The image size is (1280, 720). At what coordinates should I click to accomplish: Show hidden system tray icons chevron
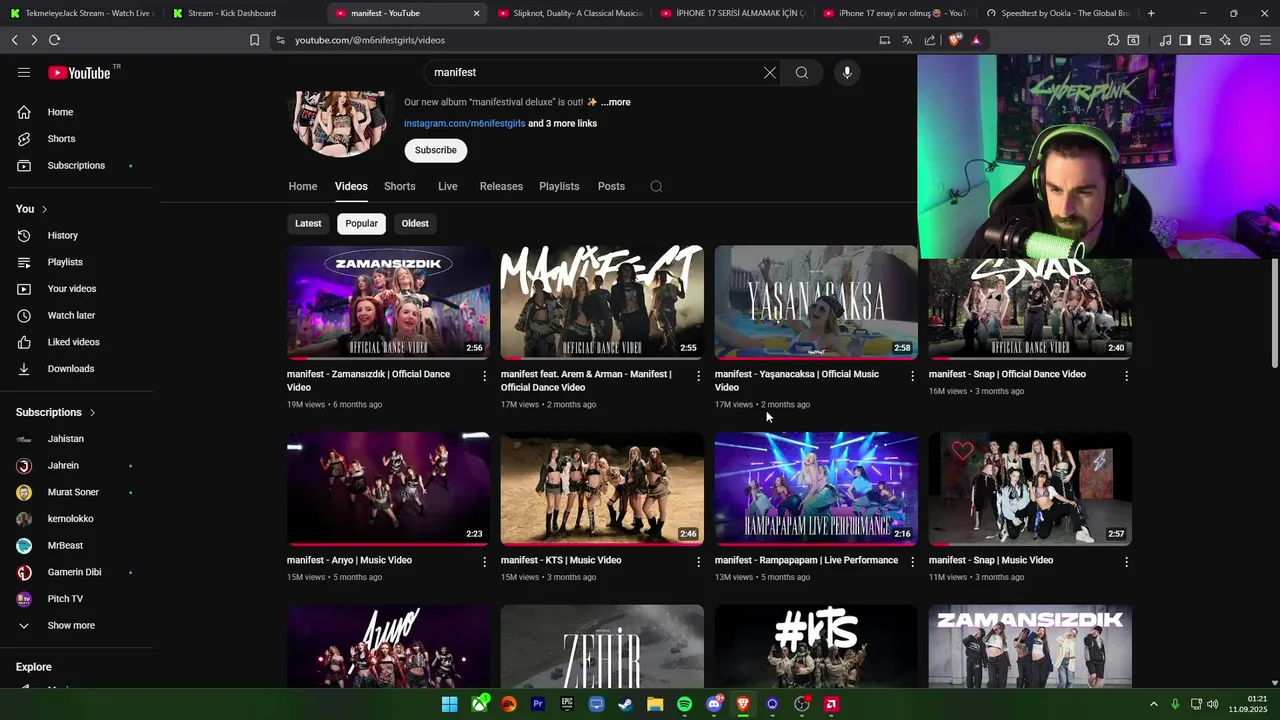1153,704
